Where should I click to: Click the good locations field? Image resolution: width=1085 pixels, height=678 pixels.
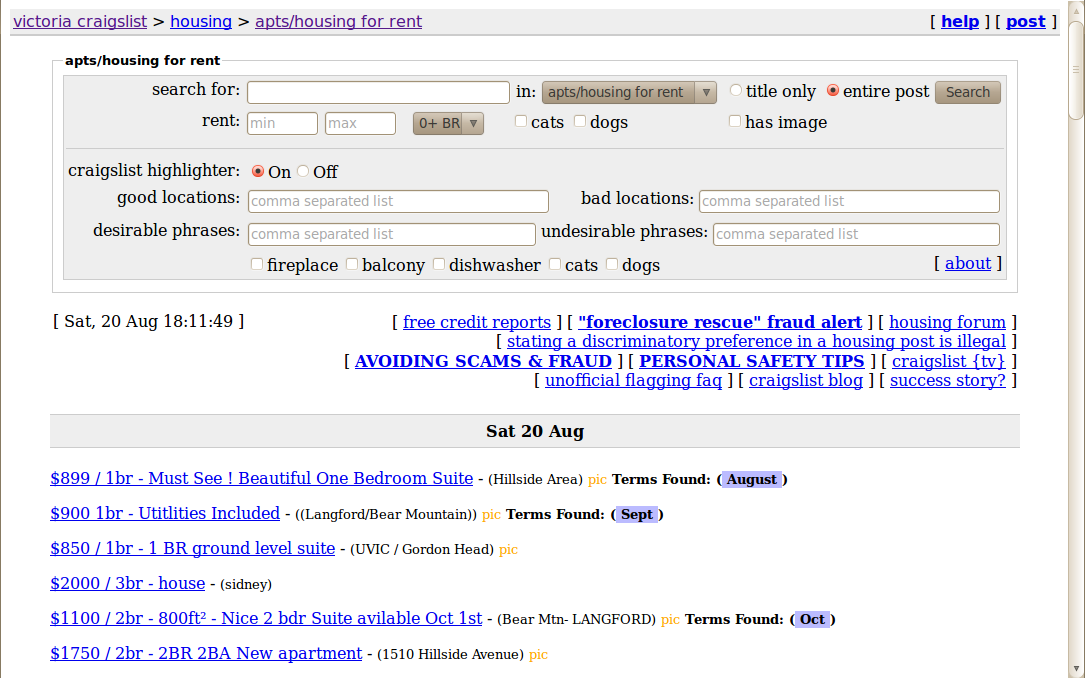pyautogui.click(x=399, y=201)
